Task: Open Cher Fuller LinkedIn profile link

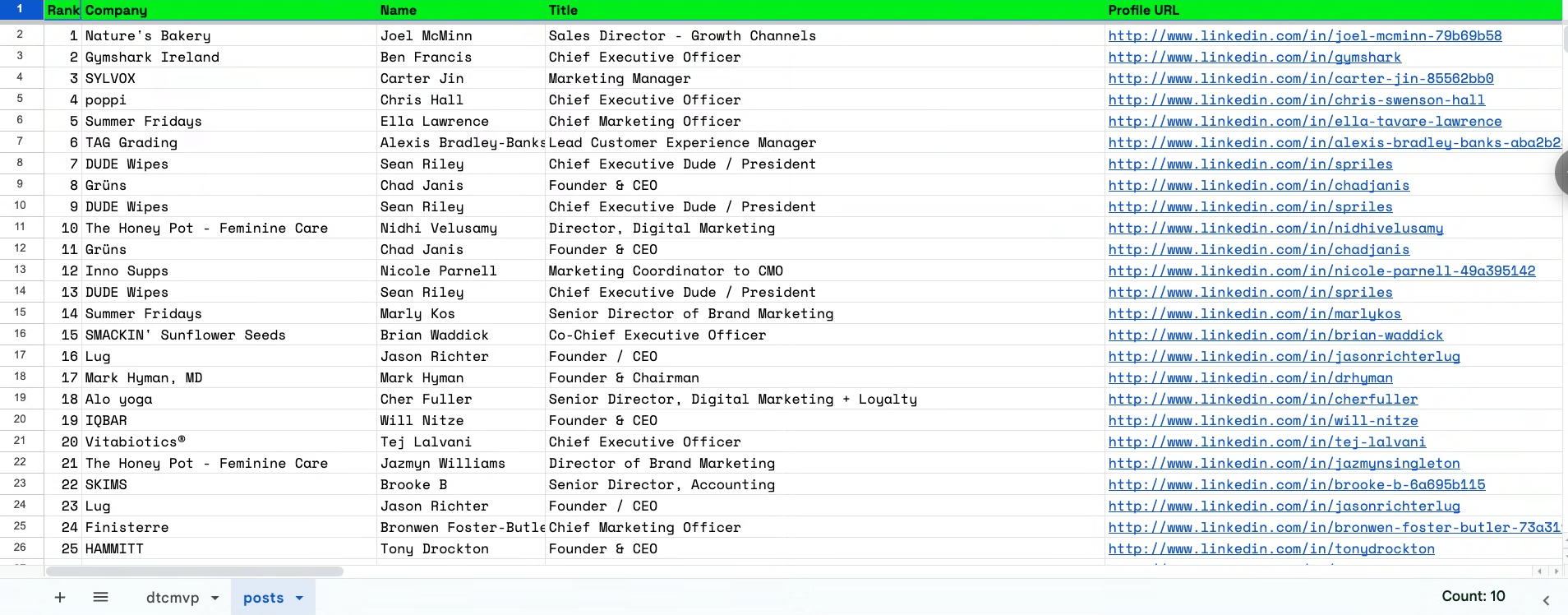Action: (x=1263, y=399)
